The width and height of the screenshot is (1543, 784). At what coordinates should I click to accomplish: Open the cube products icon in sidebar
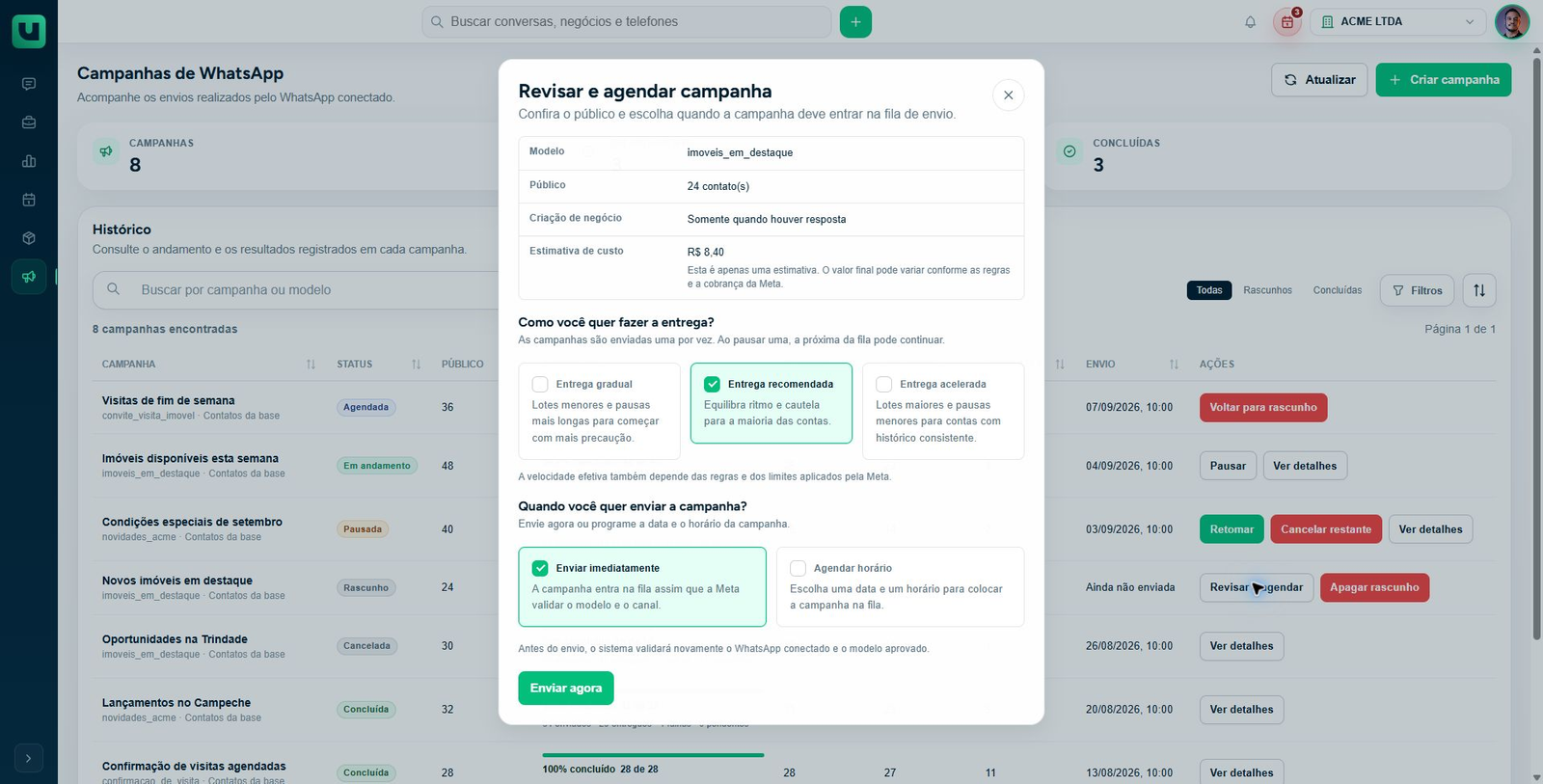click(29, 238)
